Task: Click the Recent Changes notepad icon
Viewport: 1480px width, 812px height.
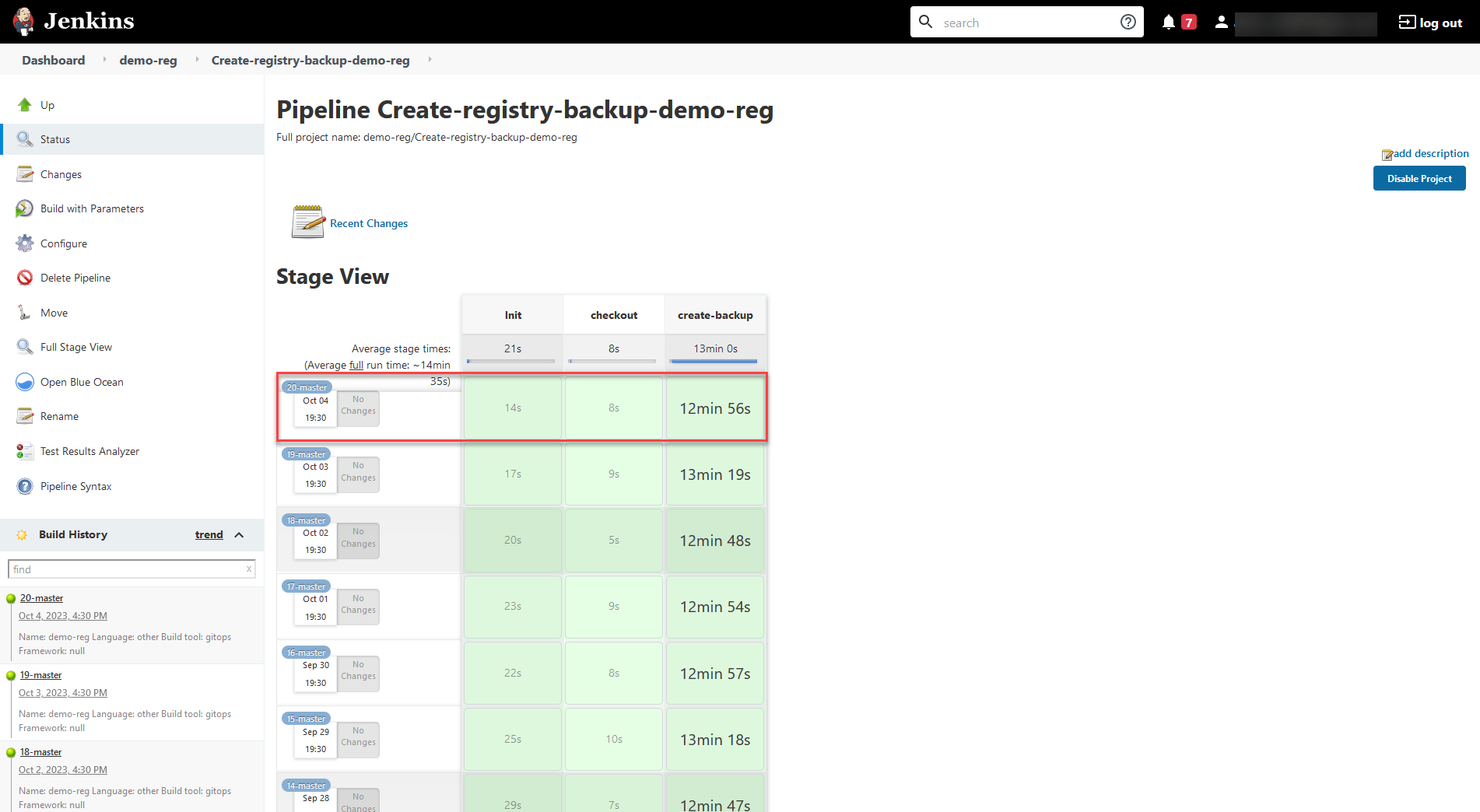Action: pyautogui.click(x=308, y=222)
